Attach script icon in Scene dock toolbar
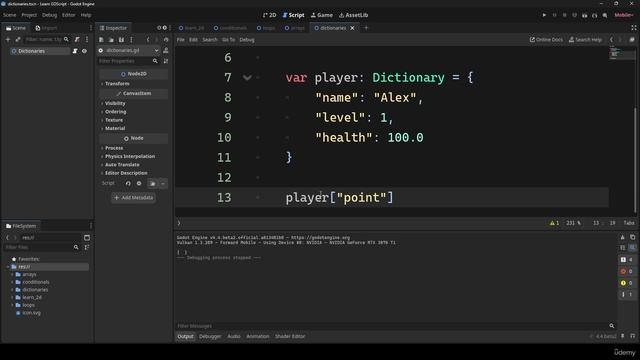 pos(77,40)
